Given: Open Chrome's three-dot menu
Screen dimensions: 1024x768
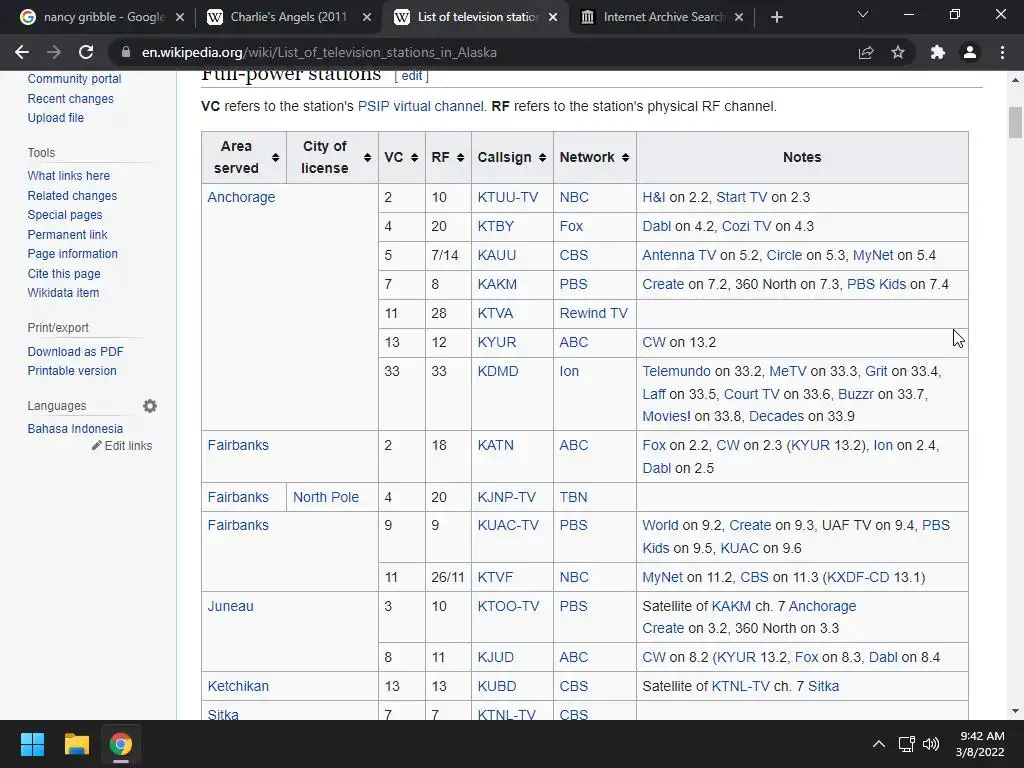Looking at the screenshot, I should (x=1002, y=52).
